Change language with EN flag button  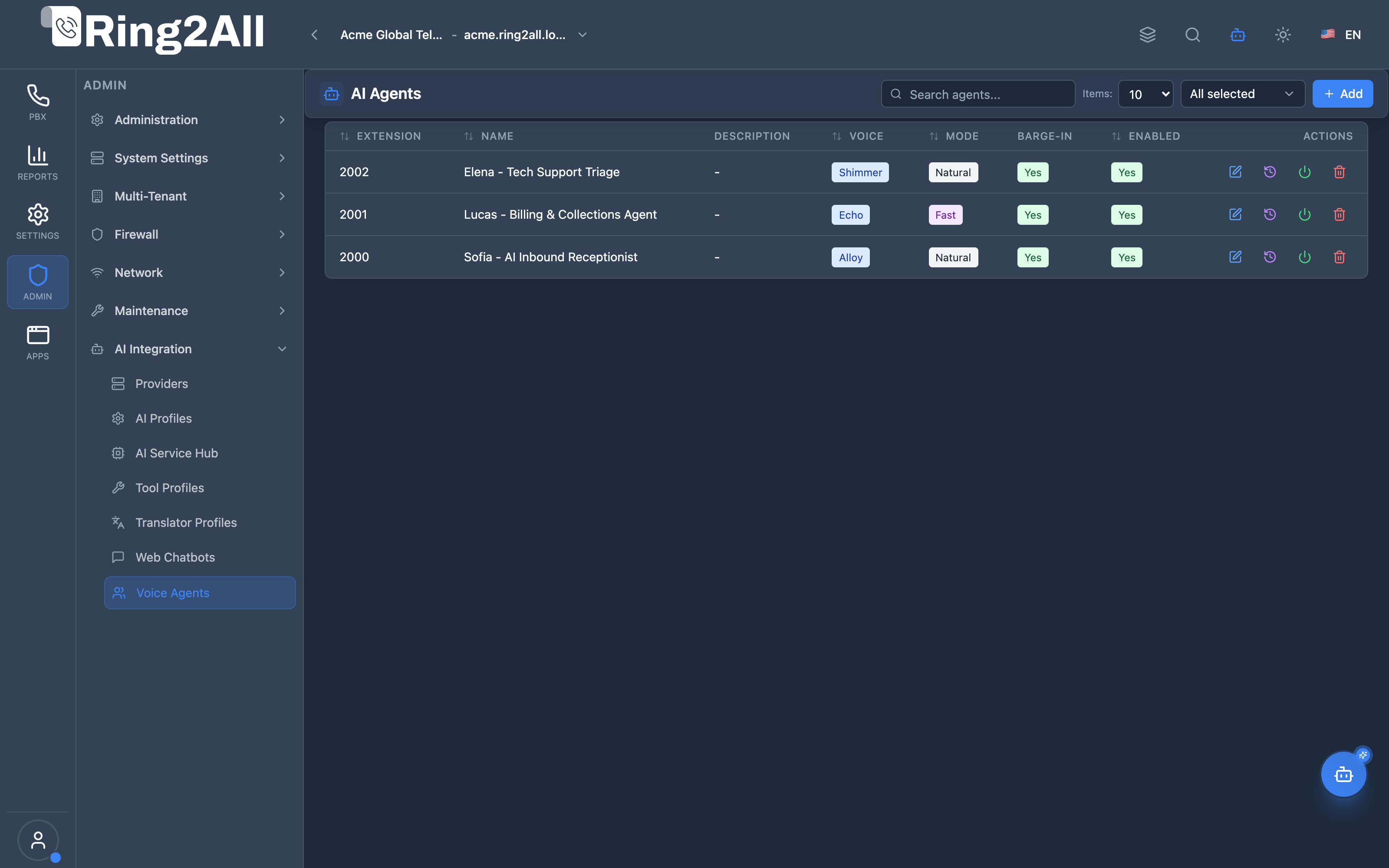pyautogui.click(x=1341, y=34)
